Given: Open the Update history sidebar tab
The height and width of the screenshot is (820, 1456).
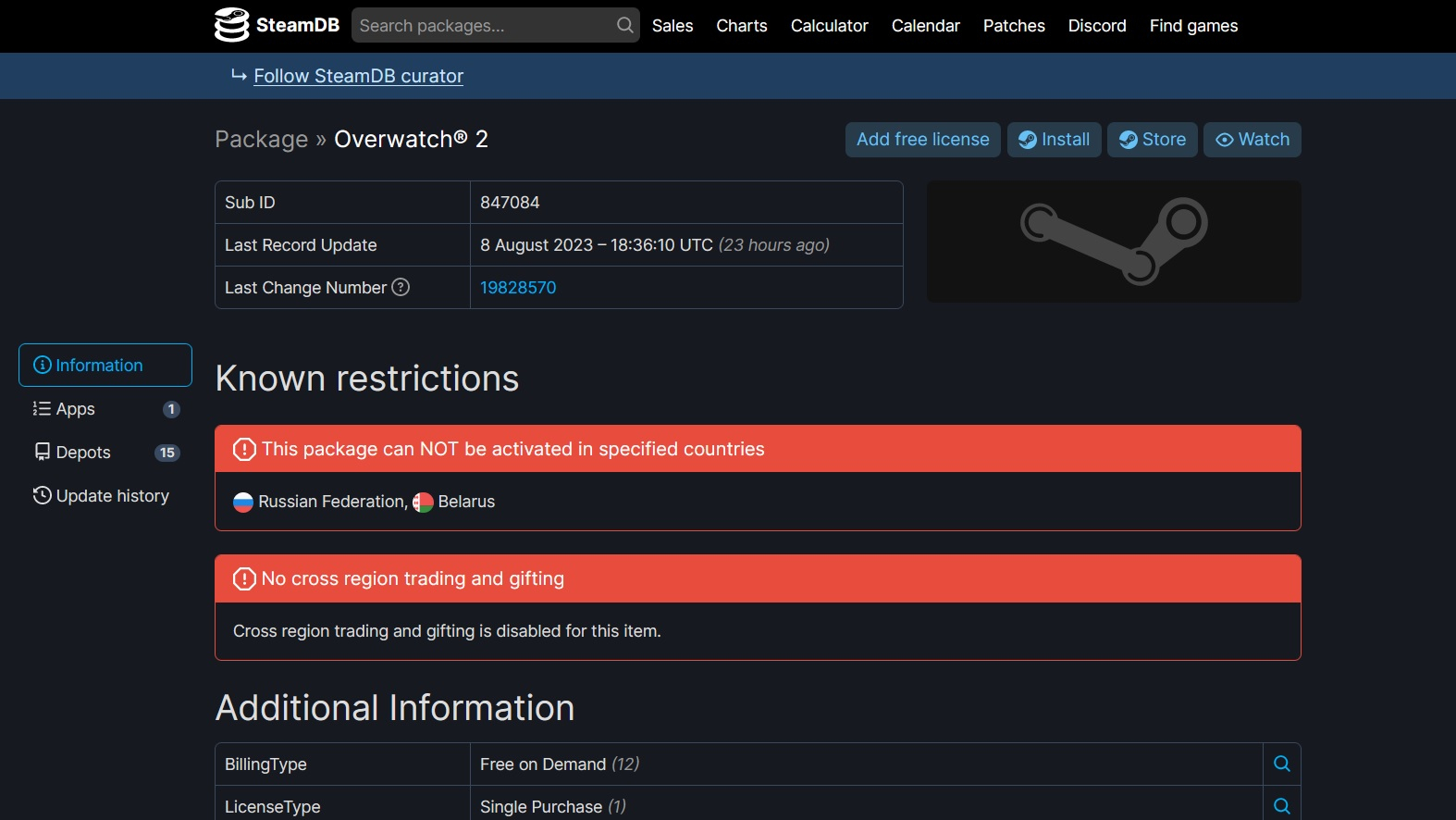Looking at the screenshot, I should tap(105, 496).
